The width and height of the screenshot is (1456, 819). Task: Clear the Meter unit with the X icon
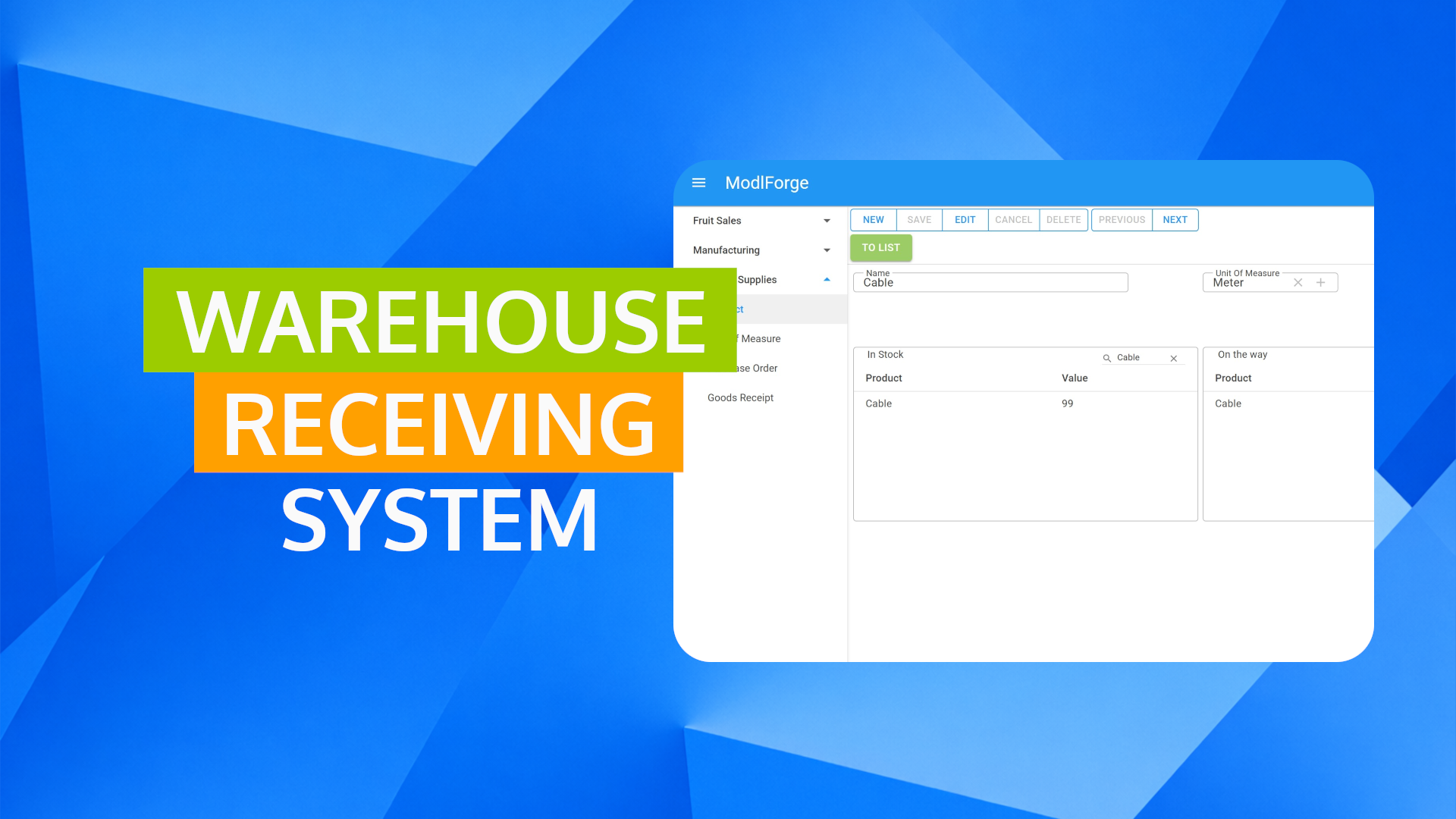tap(1298, 282)
